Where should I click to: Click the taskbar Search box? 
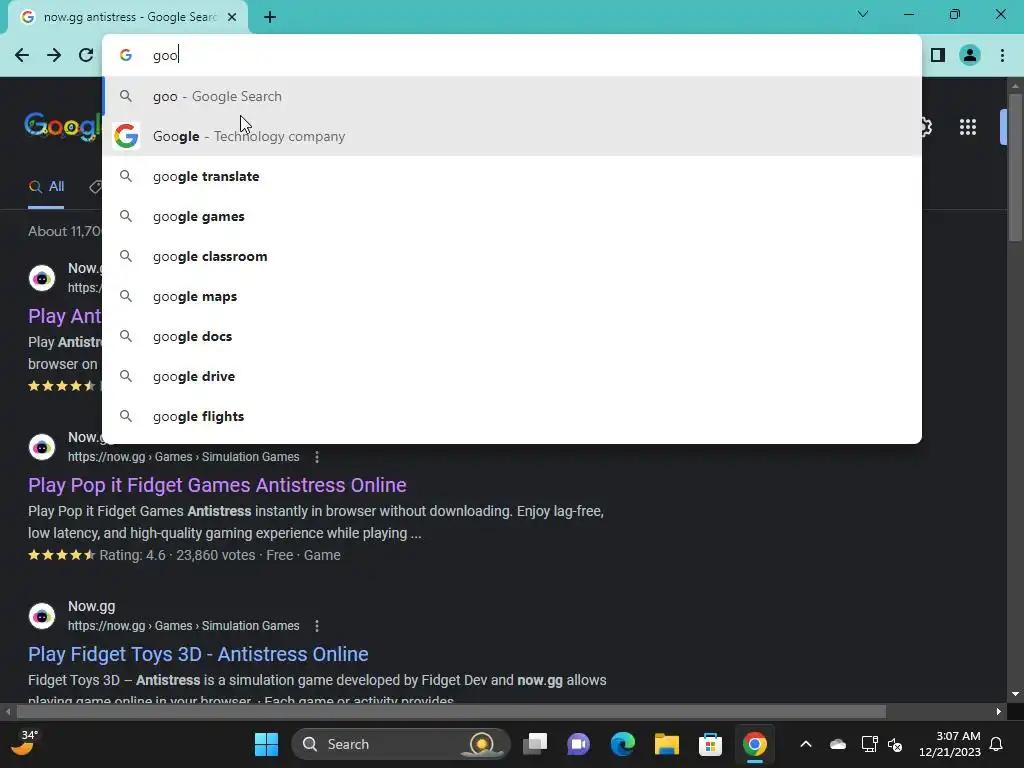coord(400,744)
